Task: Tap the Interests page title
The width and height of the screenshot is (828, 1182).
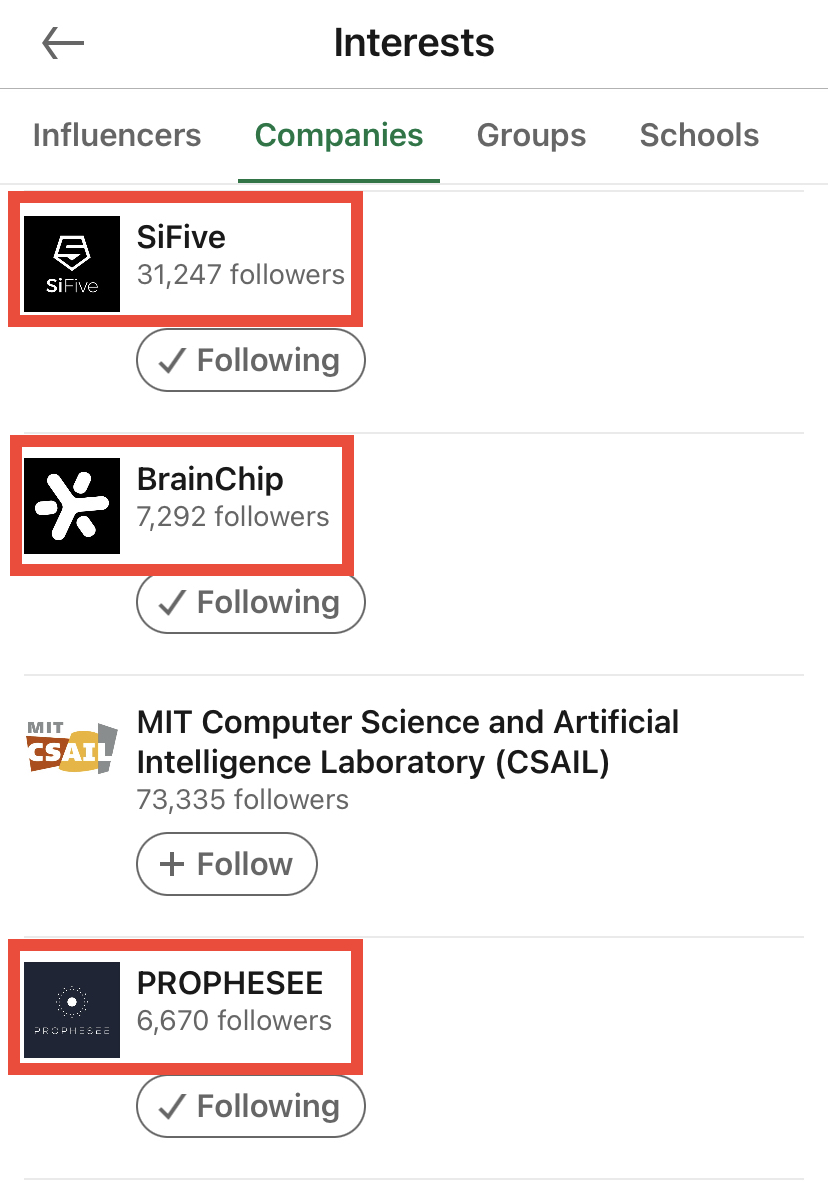Action: [414, 44]
